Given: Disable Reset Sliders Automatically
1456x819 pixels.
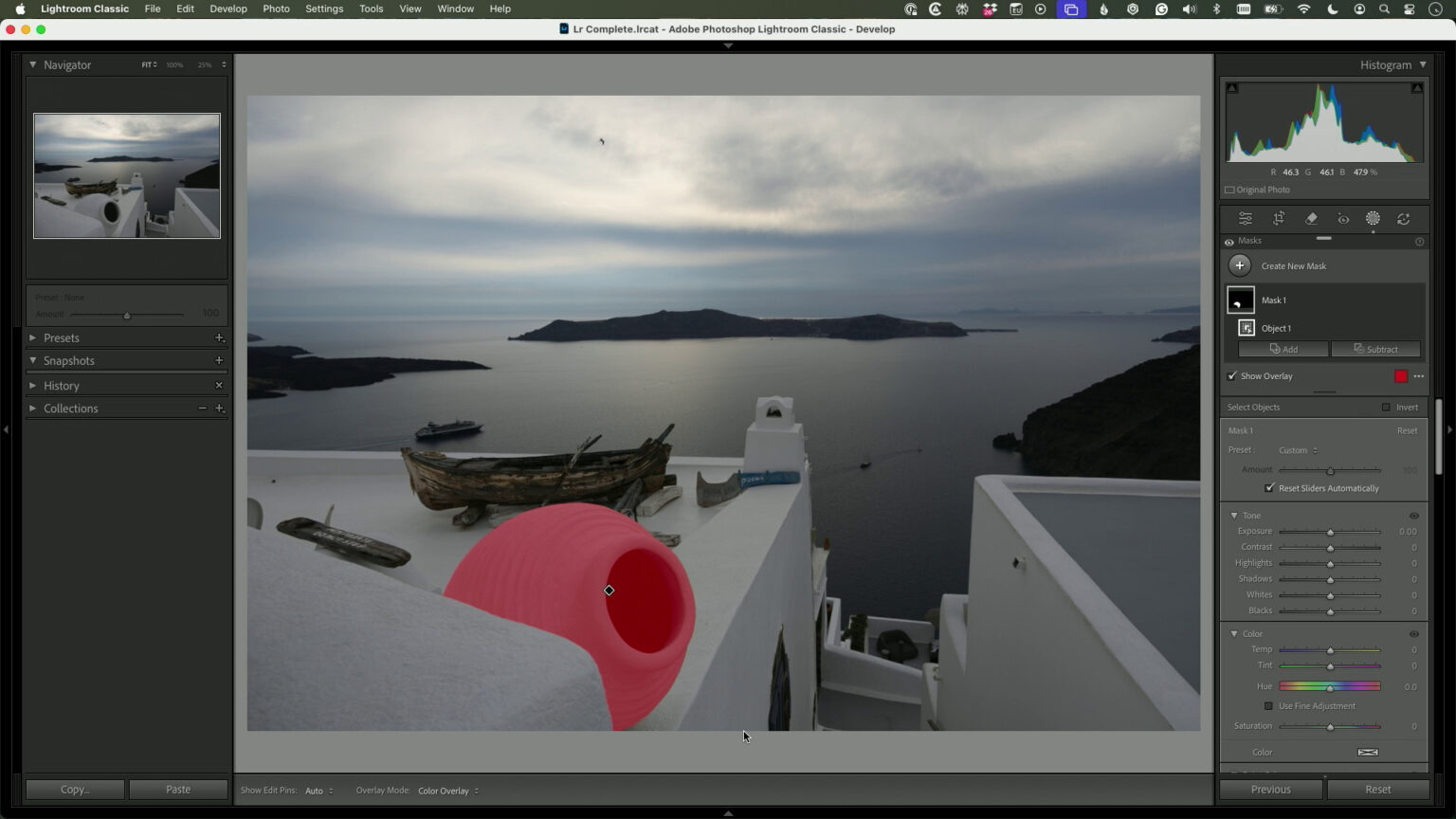Looking at the screenshot, I should [x=1269, y=487].
